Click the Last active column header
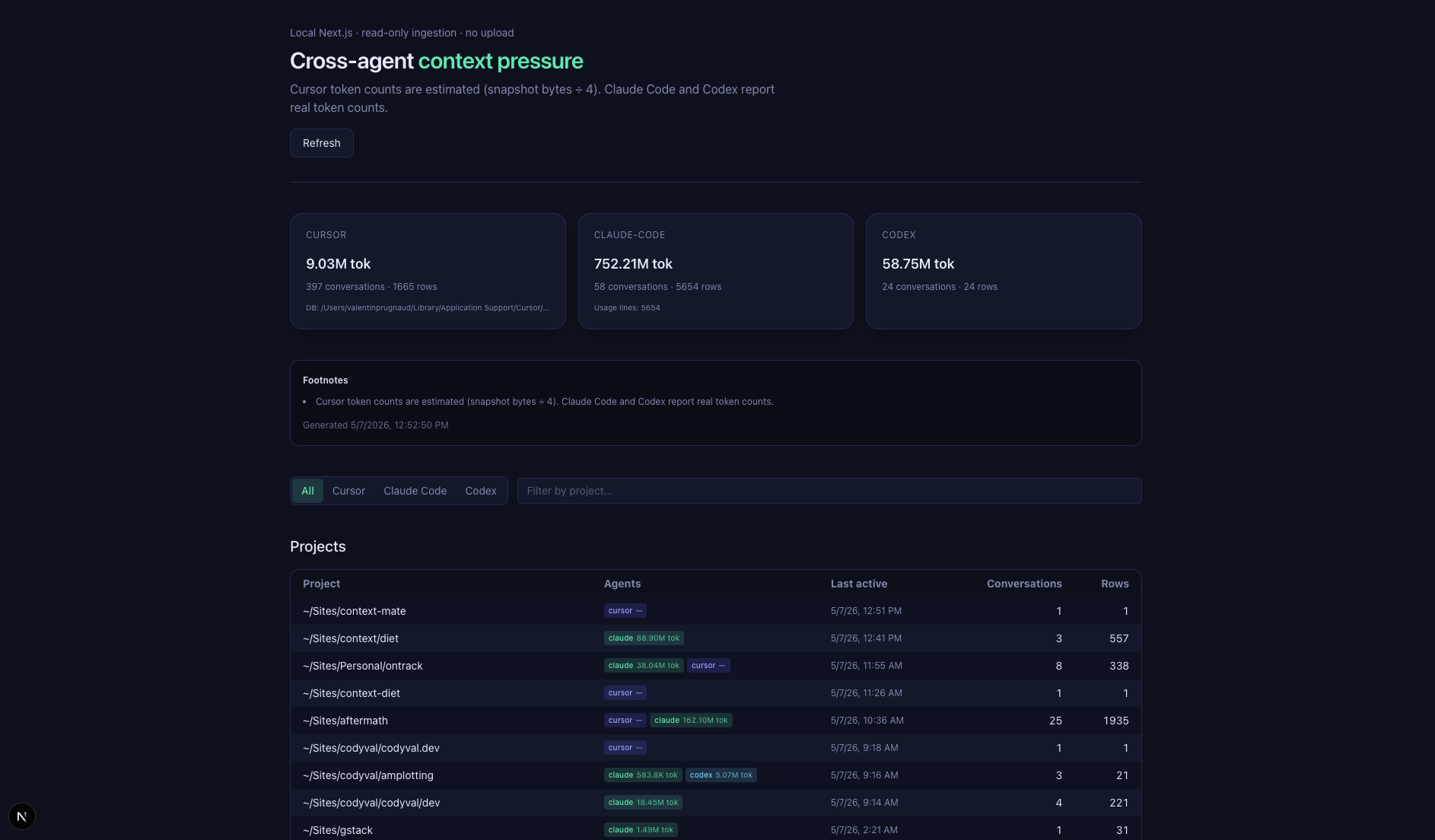 click(x=859, y=584)
